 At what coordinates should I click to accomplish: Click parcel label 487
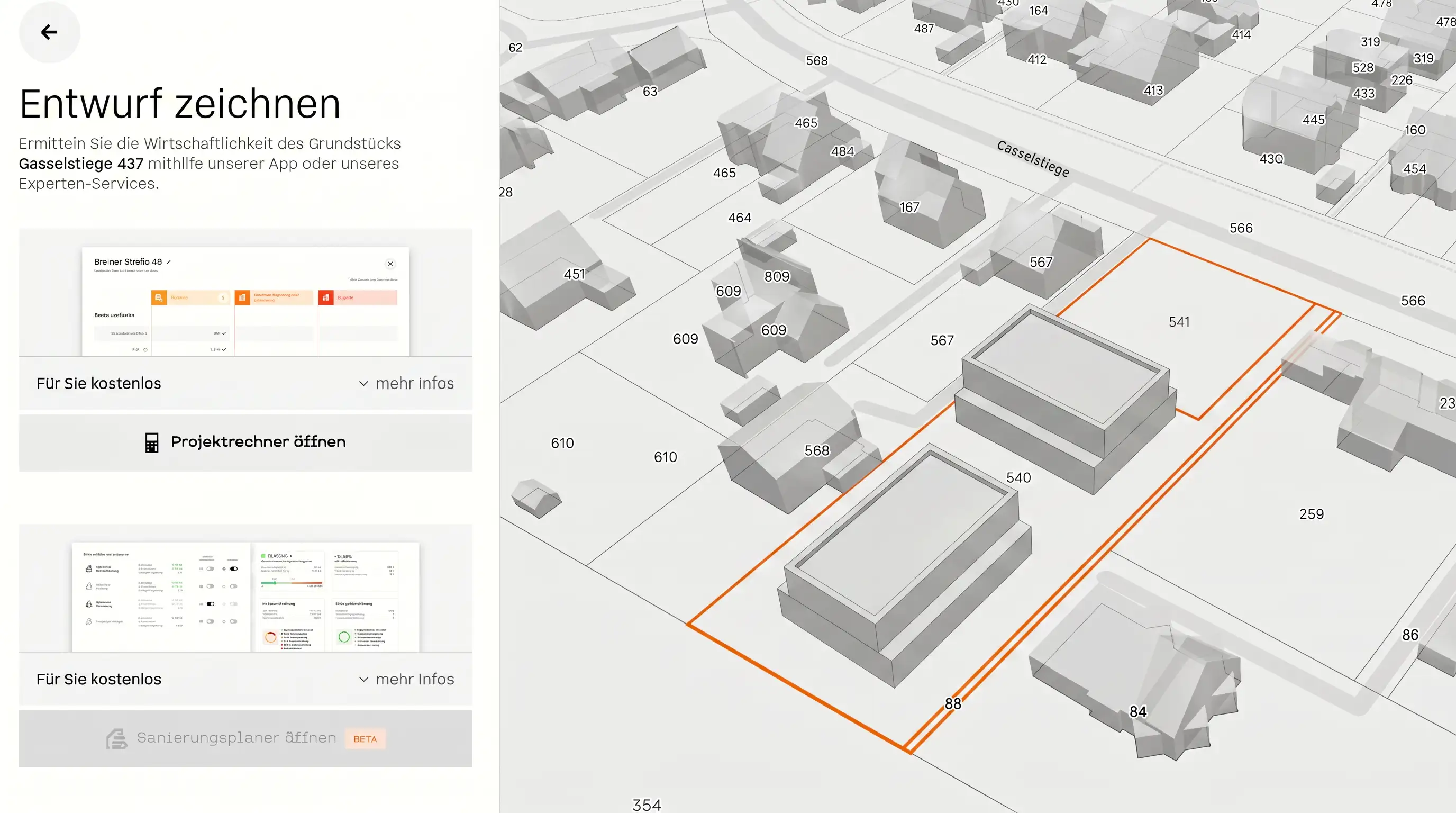coord(924,28)
